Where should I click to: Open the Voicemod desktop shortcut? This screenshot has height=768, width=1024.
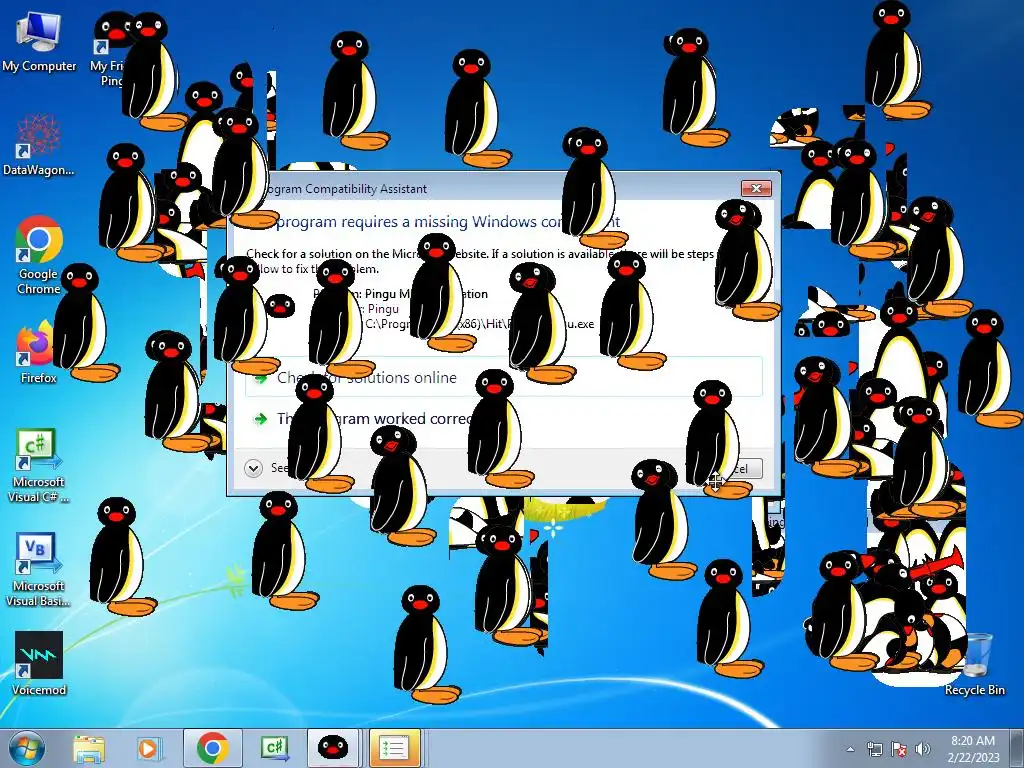point(39,663)
